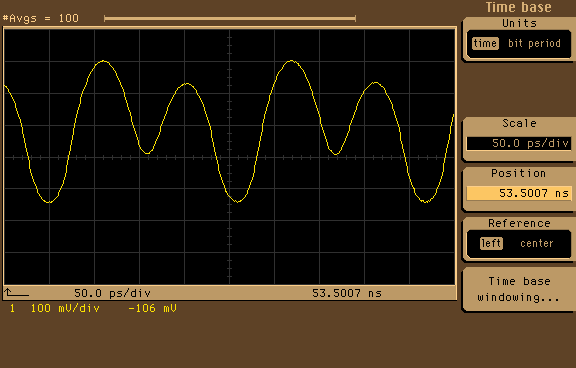Click the Position 53.5007 ns field
This screenshot has width=576, height=368.
(518, 193)
